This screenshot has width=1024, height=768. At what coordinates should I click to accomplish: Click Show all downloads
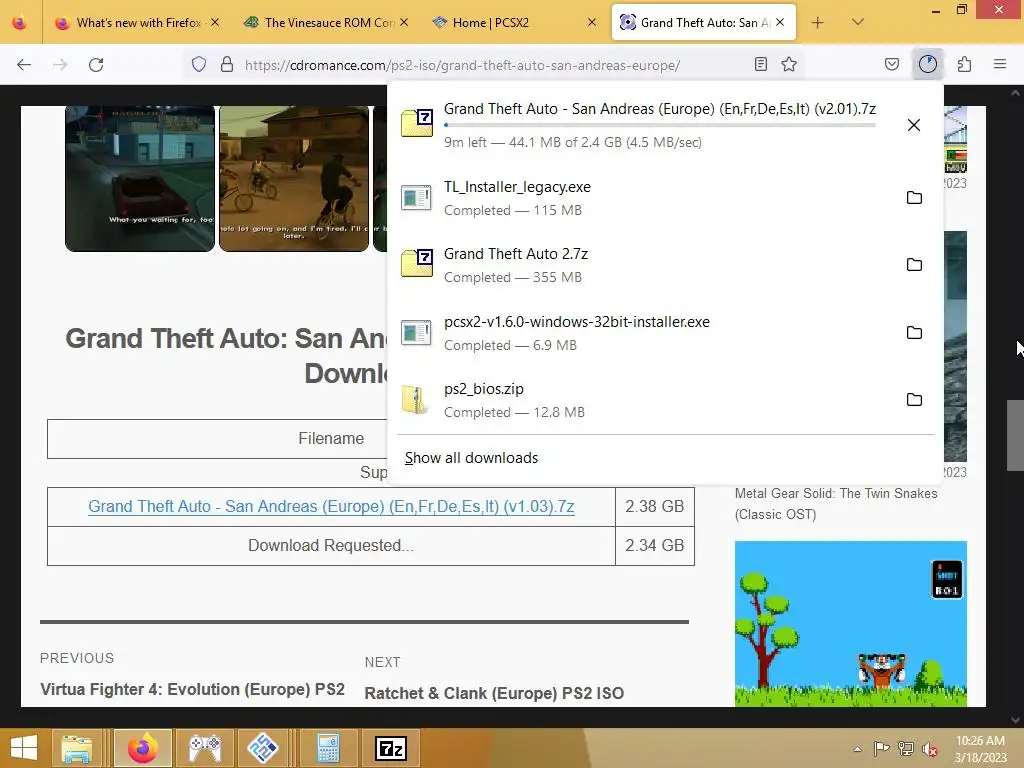[471, 458]
